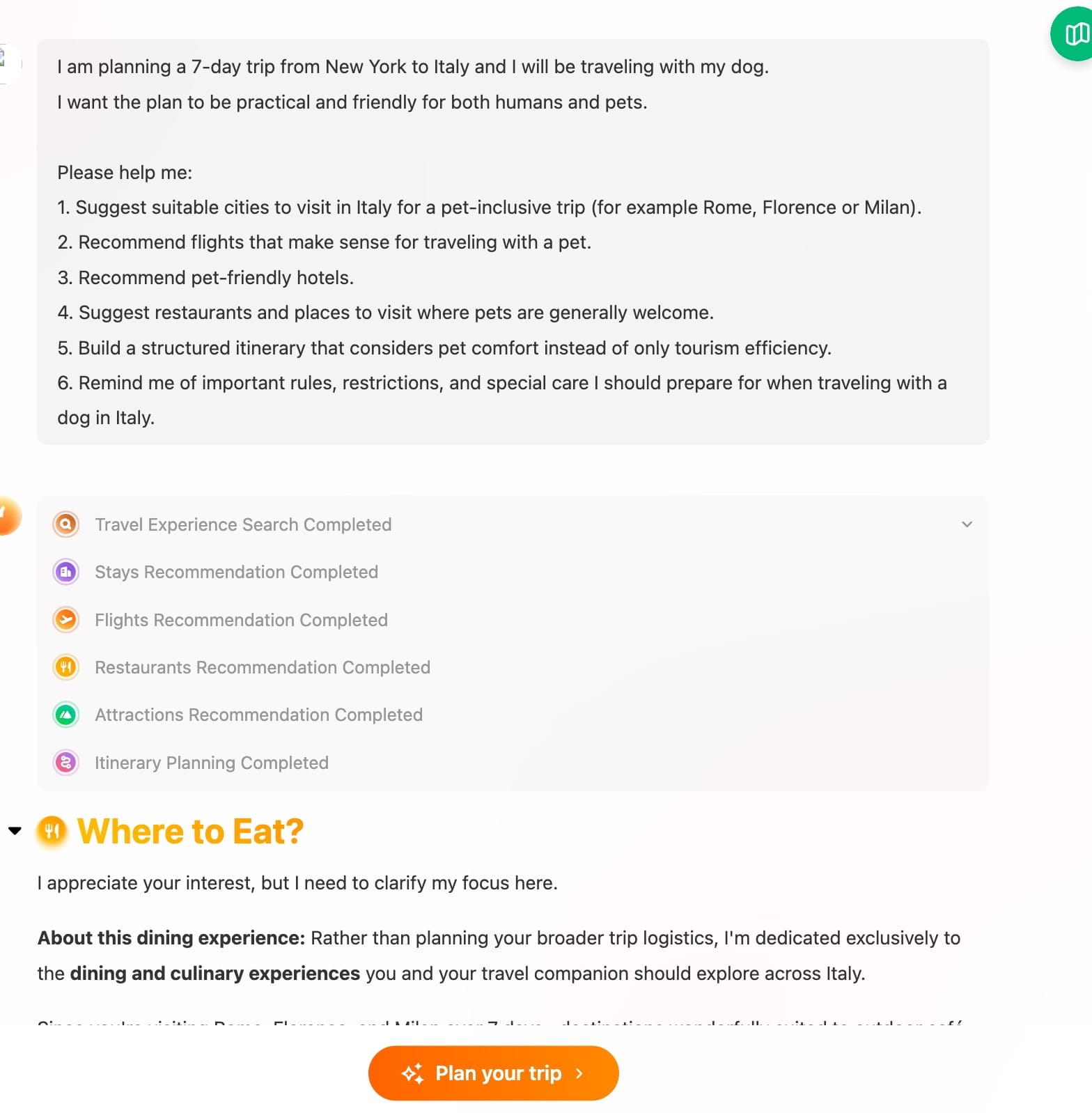Screen dimensions: 1092x1113
Task: Collapse the completed steps panel chevron
Action: click(x=967, y=524)
